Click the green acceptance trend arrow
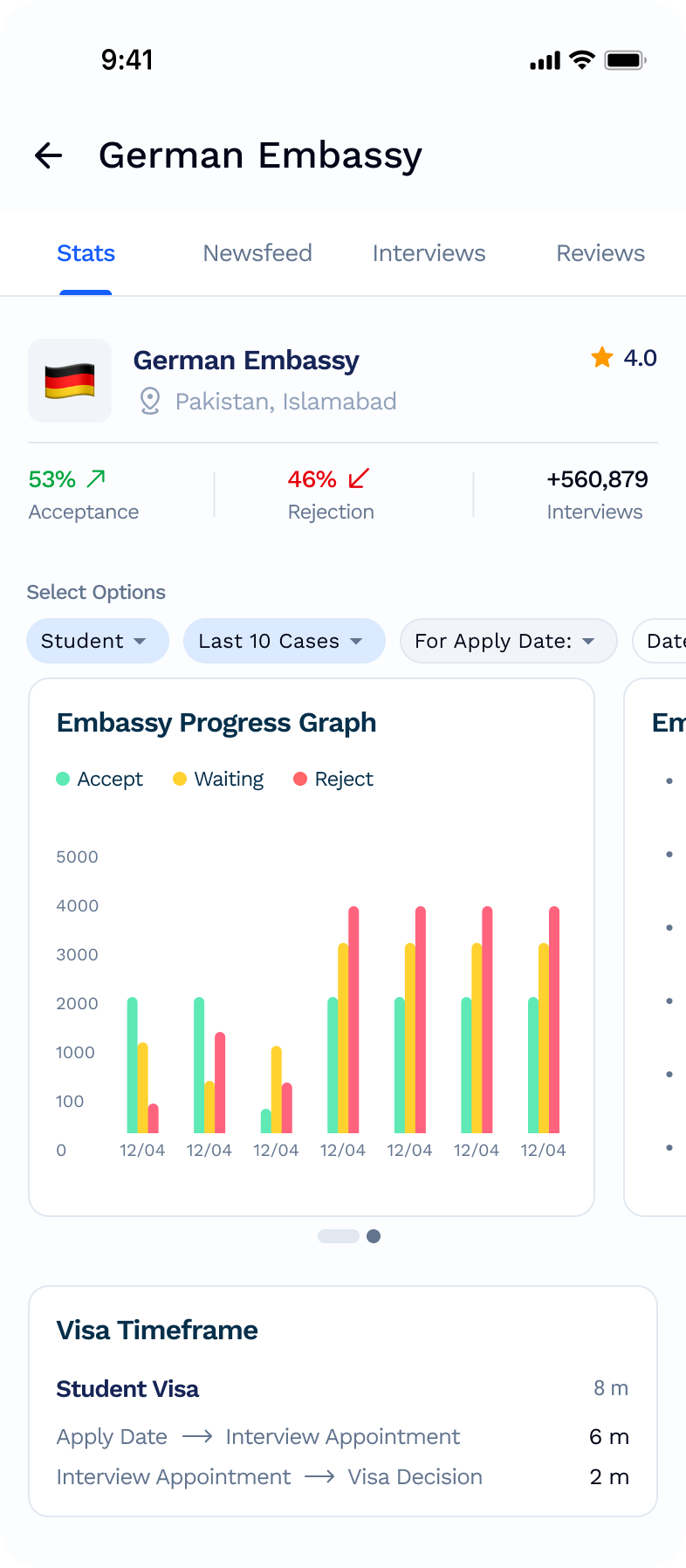Image resolution: width=686 pixels, height=1568 pixels. tap(96, 477)
